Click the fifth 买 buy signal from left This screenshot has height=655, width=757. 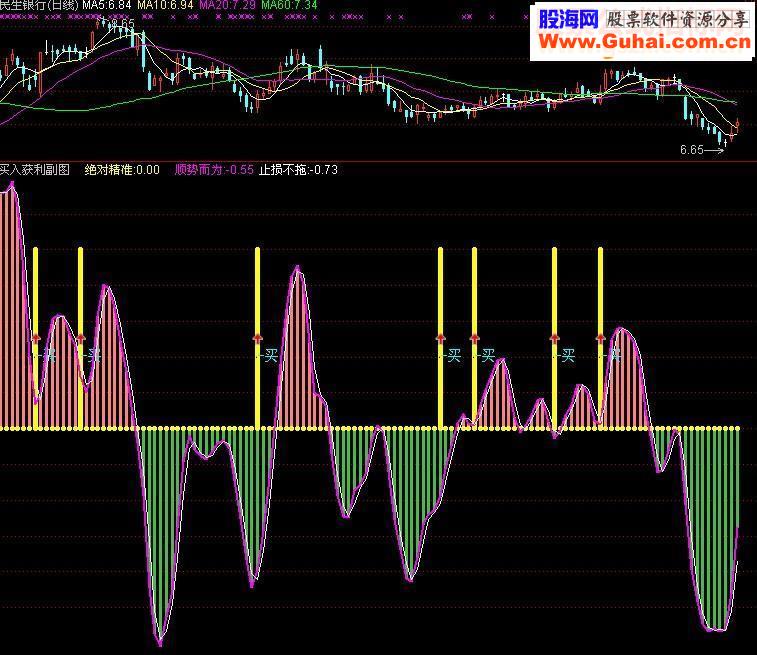point(488,356)
